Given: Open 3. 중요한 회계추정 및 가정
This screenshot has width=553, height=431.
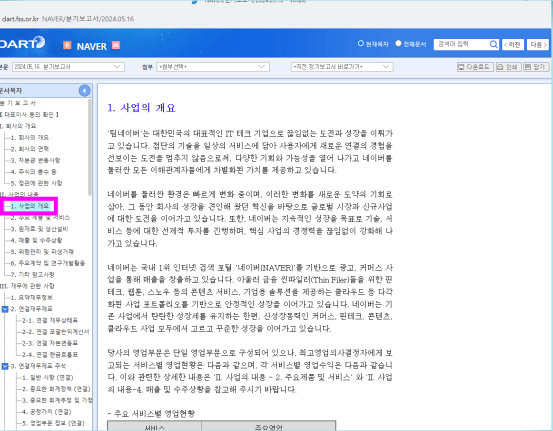Looking at the screenshot, I should coord(57,401).
